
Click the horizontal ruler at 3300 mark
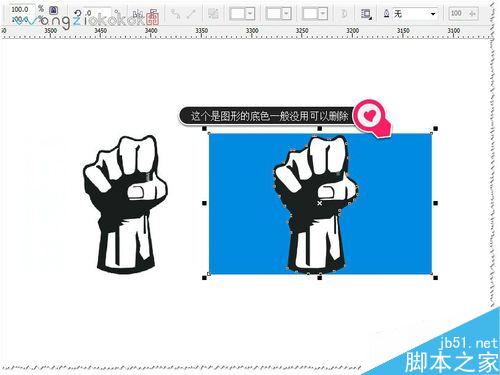[252, 32]
